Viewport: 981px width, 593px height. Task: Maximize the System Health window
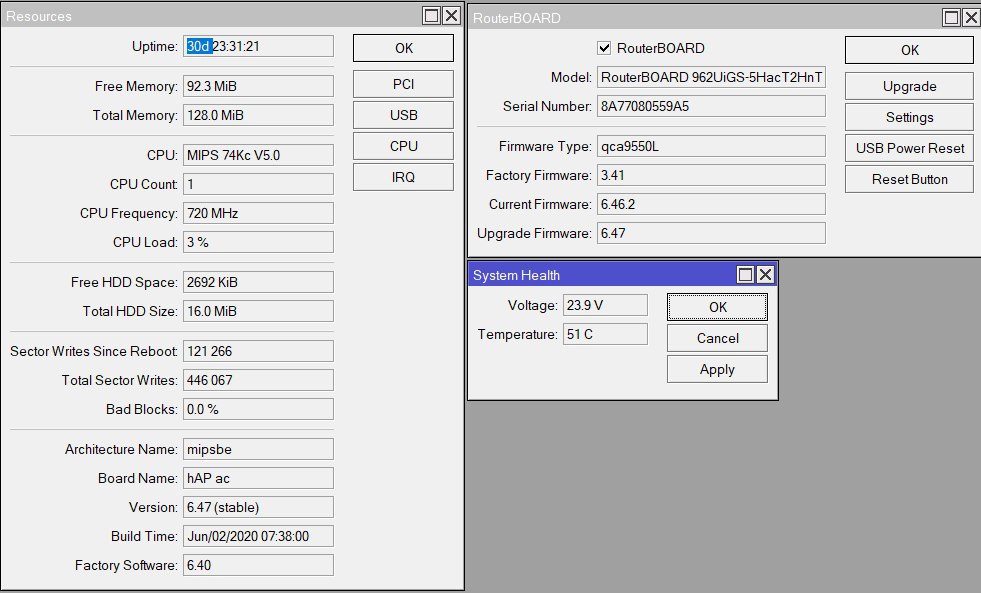click(745, 275)
